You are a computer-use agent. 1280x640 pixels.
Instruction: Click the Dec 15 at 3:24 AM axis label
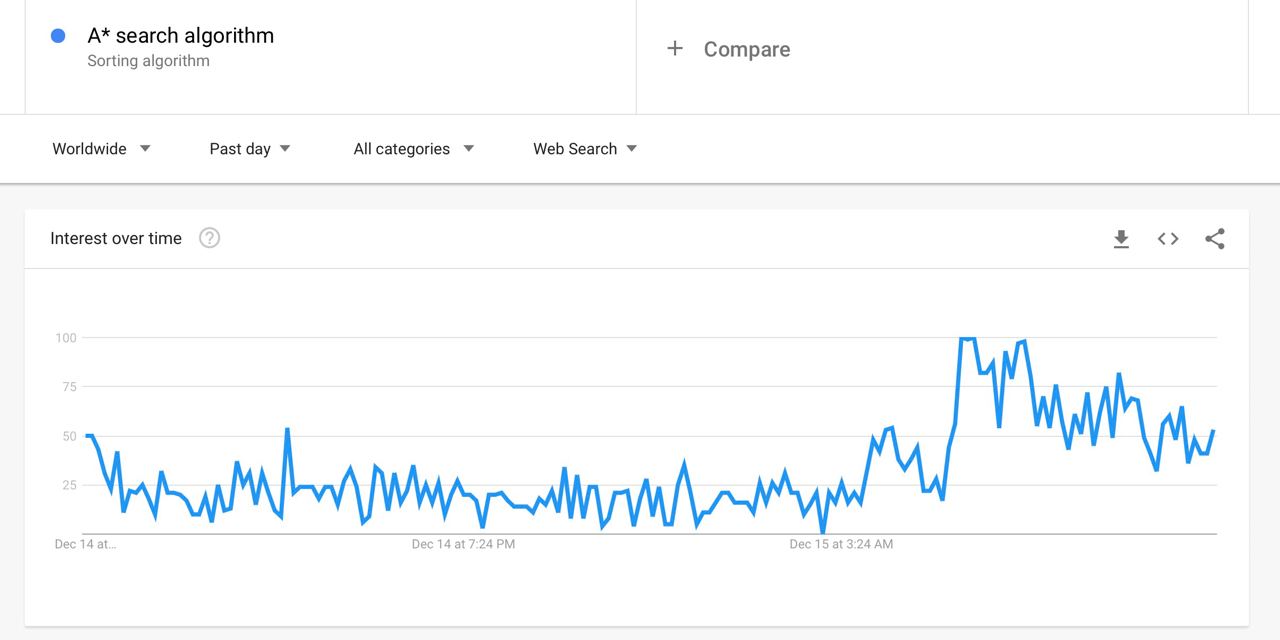(841, 544)
